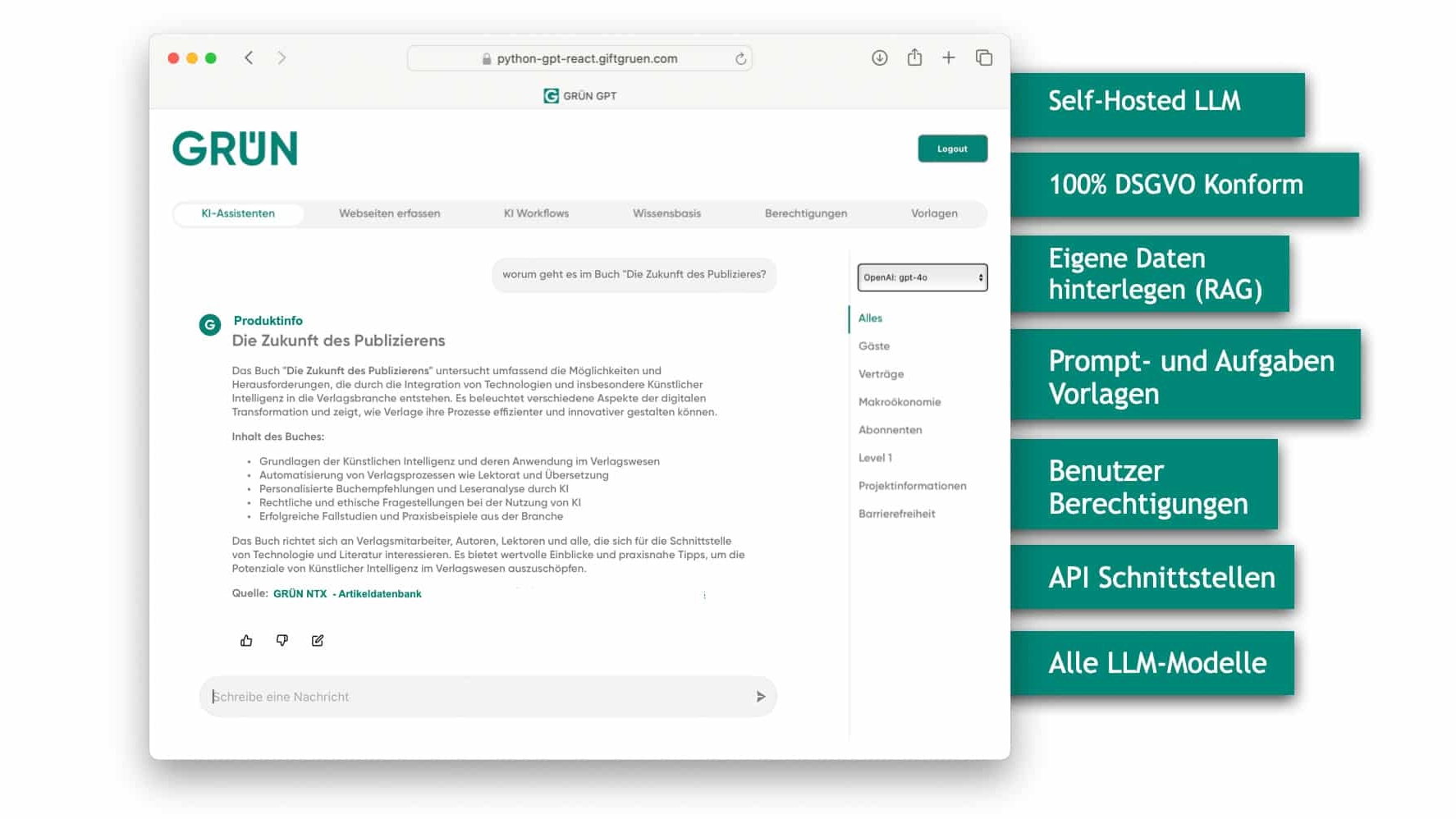1456x819 pixels.
Task: Select the Level 1 category
Action: (875, 458)
